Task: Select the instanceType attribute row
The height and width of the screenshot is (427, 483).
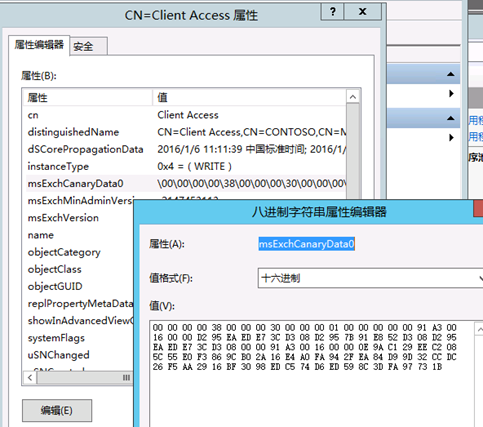Action: [186, 166]
